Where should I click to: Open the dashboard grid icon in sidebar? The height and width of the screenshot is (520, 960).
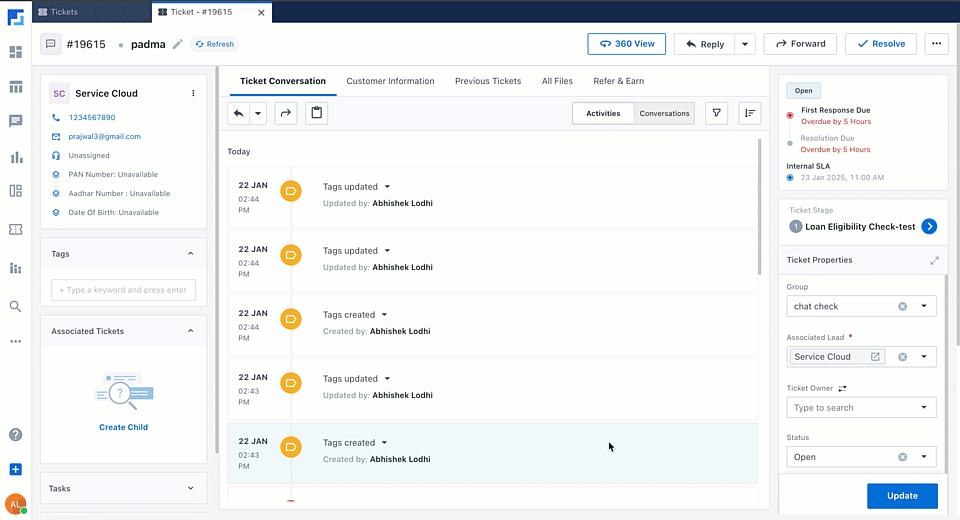[16, 52]
